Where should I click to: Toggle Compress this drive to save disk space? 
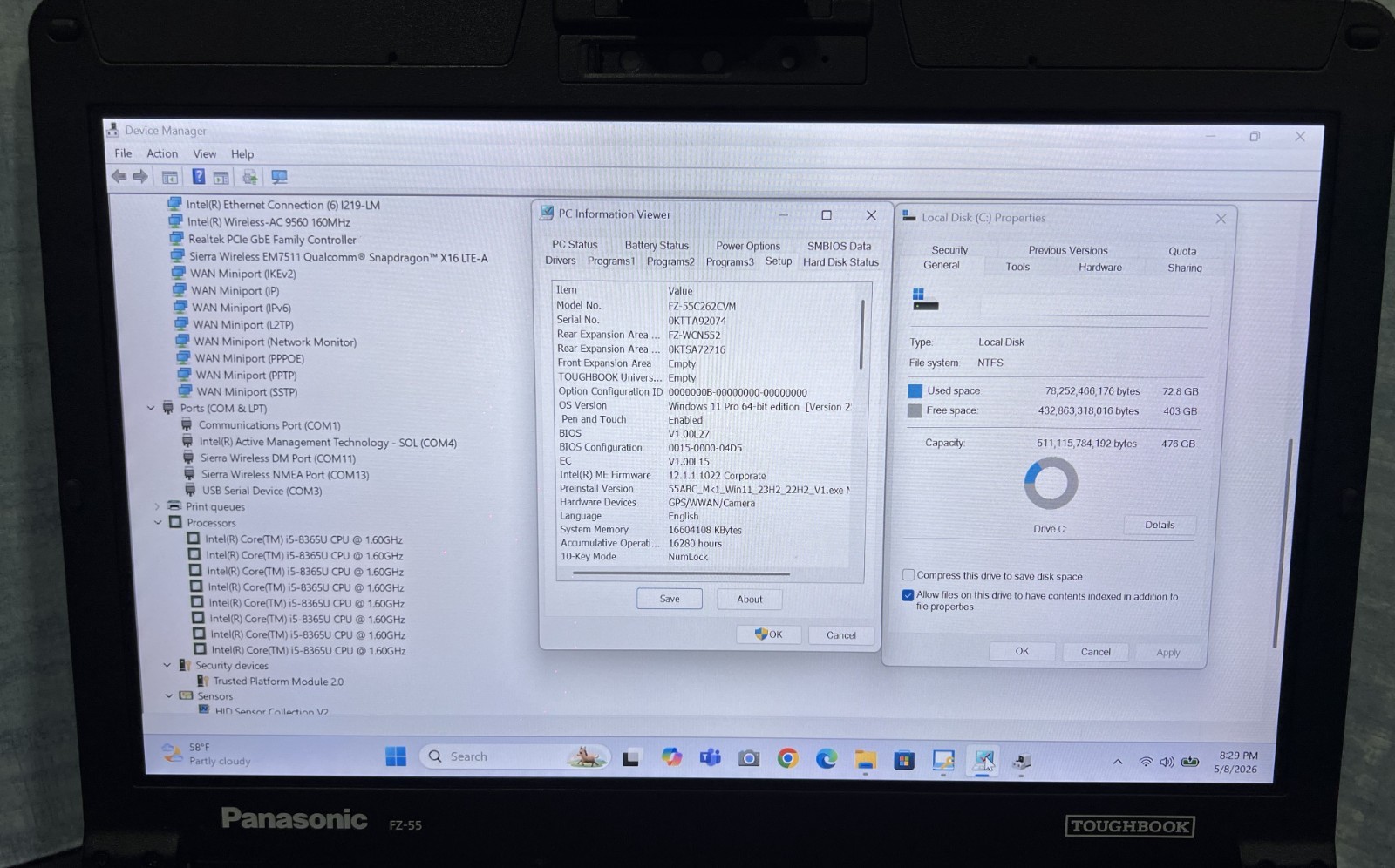908,575
